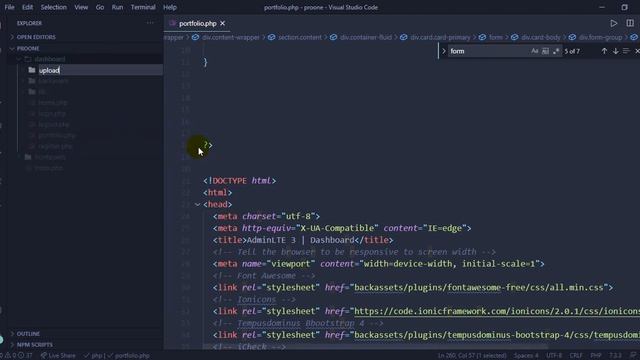Open the Terminal menu
The image size is (640, 360).
(x=143, y=7)
